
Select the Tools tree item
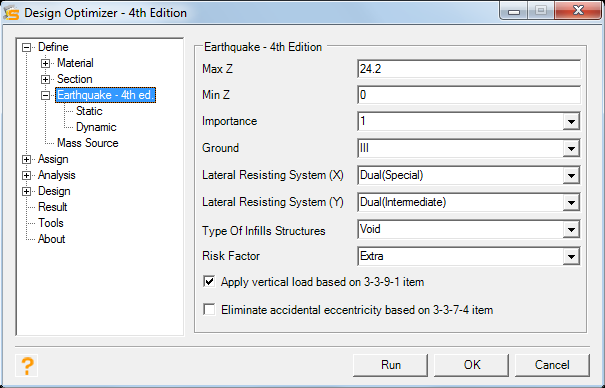click(51, 223)
